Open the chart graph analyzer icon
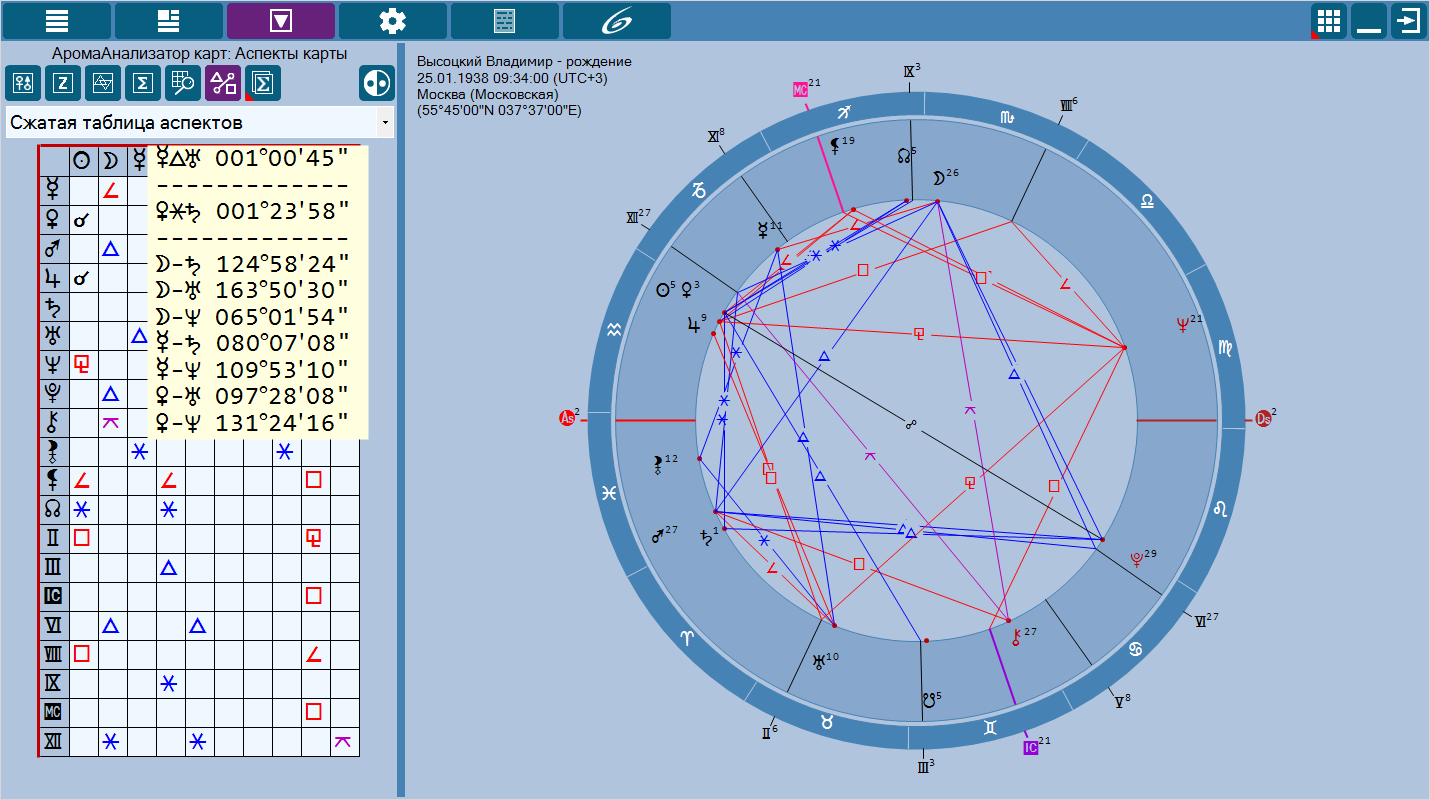 103,84
